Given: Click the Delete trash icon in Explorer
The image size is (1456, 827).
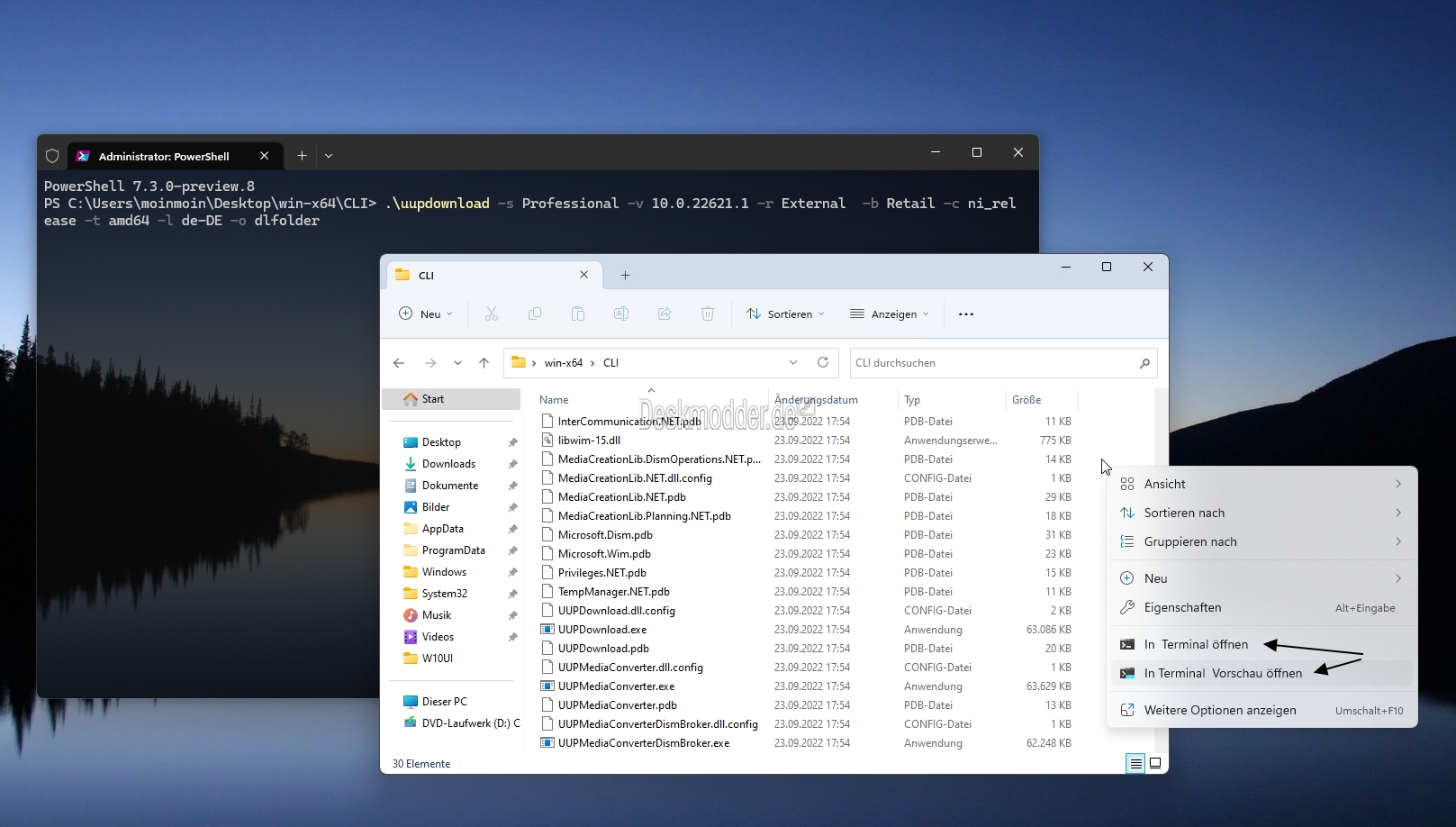Looking at the screenshot, I should click(x=707, y=314).
